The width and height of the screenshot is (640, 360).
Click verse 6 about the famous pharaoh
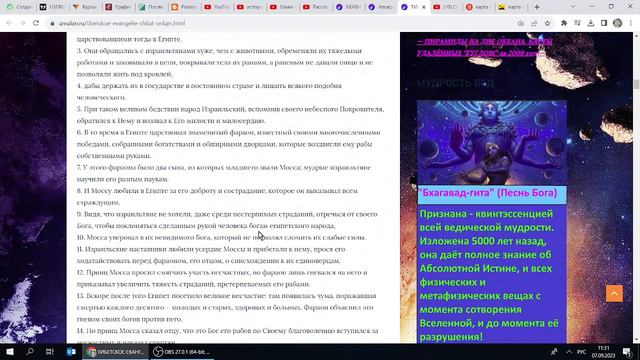229,144
